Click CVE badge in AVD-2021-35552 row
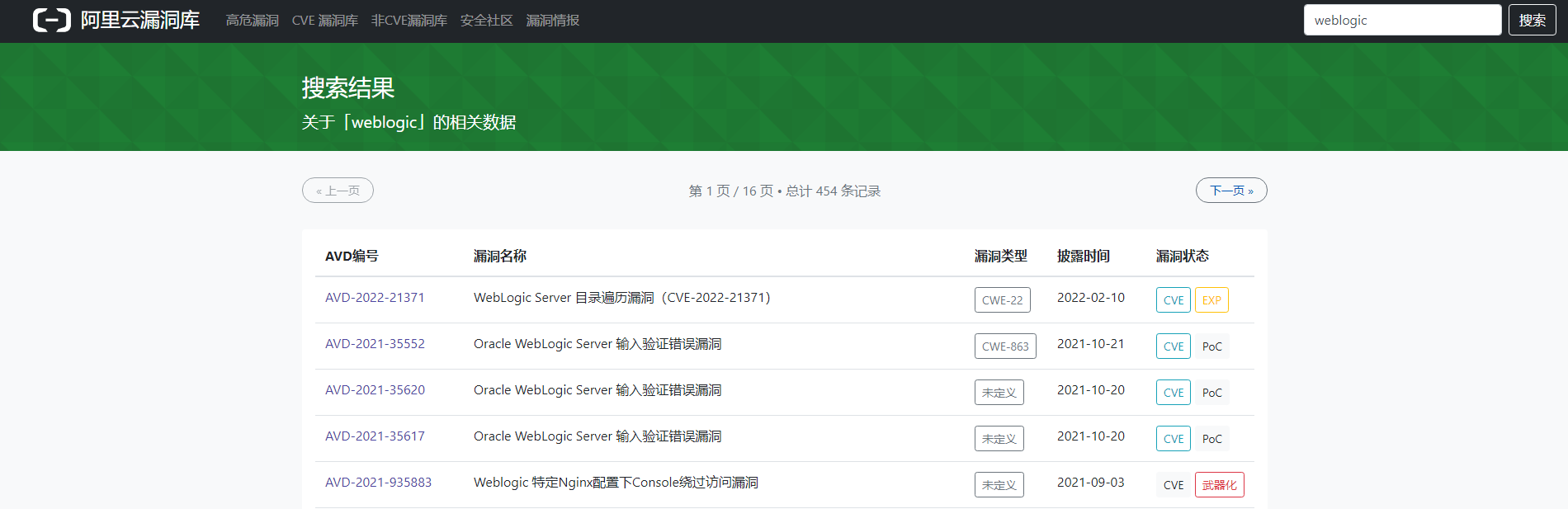The image size is (1568, 509). [1174, 346]
